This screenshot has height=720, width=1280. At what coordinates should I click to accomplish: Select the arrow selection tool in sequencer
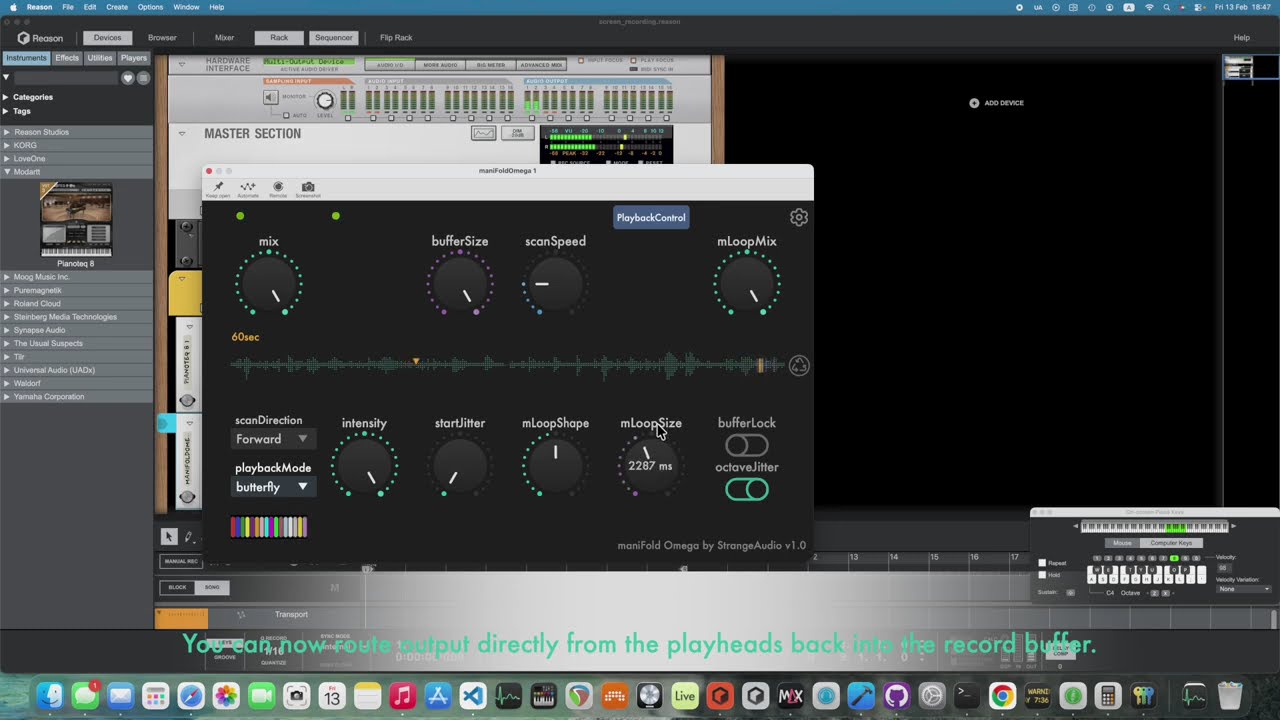169,537
